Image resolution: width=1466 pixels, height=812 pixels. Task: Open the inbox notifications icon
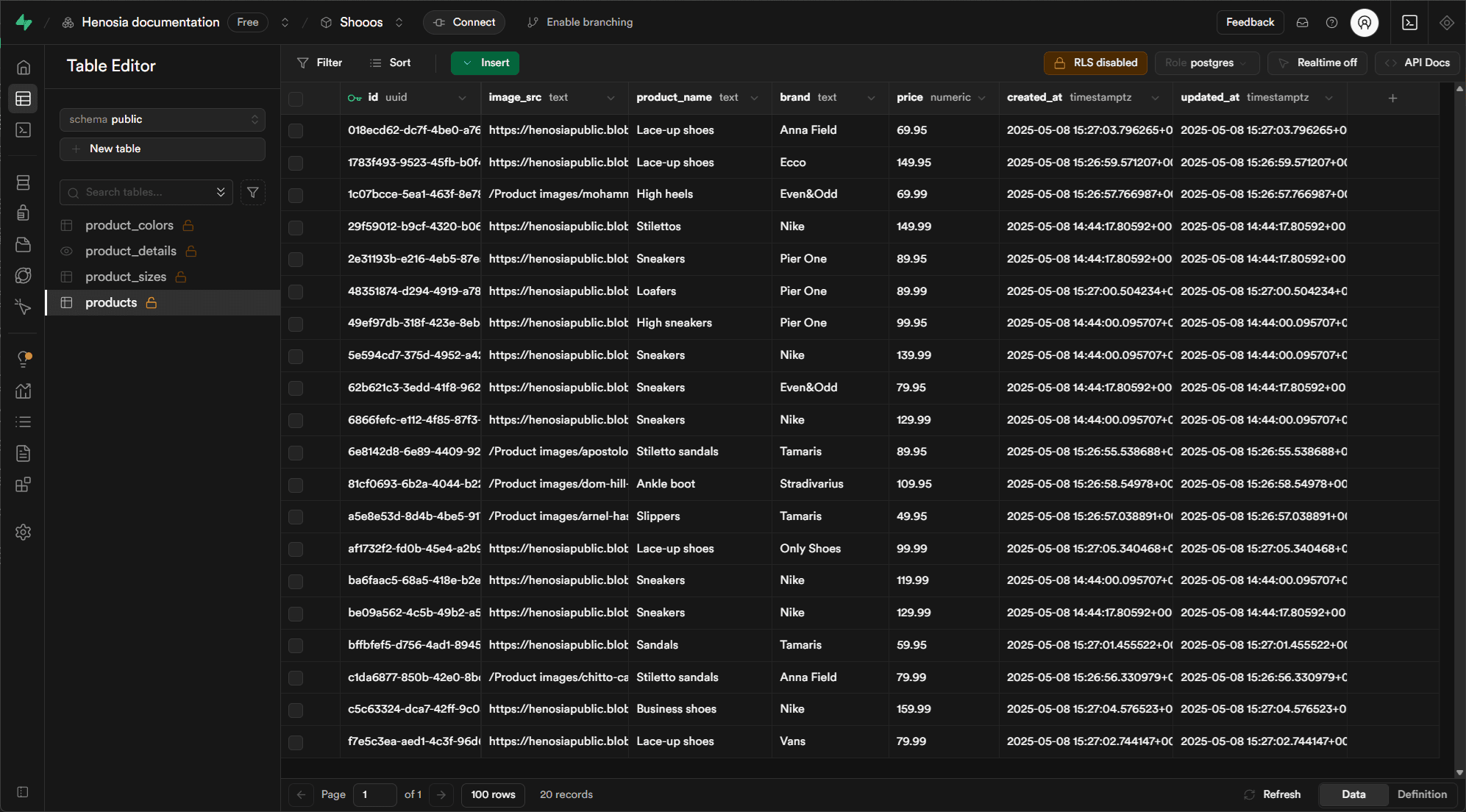1303,23
